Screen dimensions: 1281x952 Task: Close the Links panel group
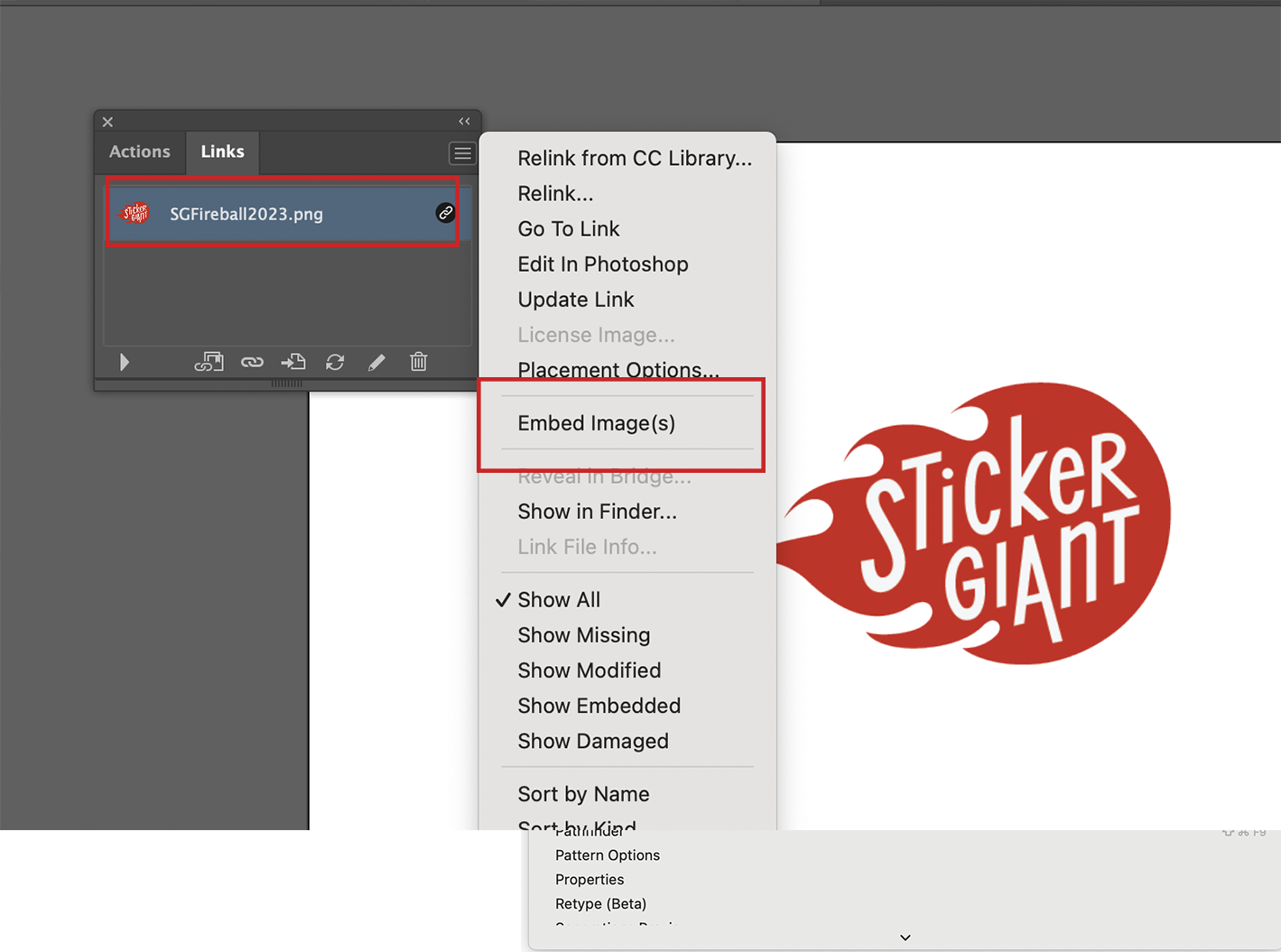[107, 122]
